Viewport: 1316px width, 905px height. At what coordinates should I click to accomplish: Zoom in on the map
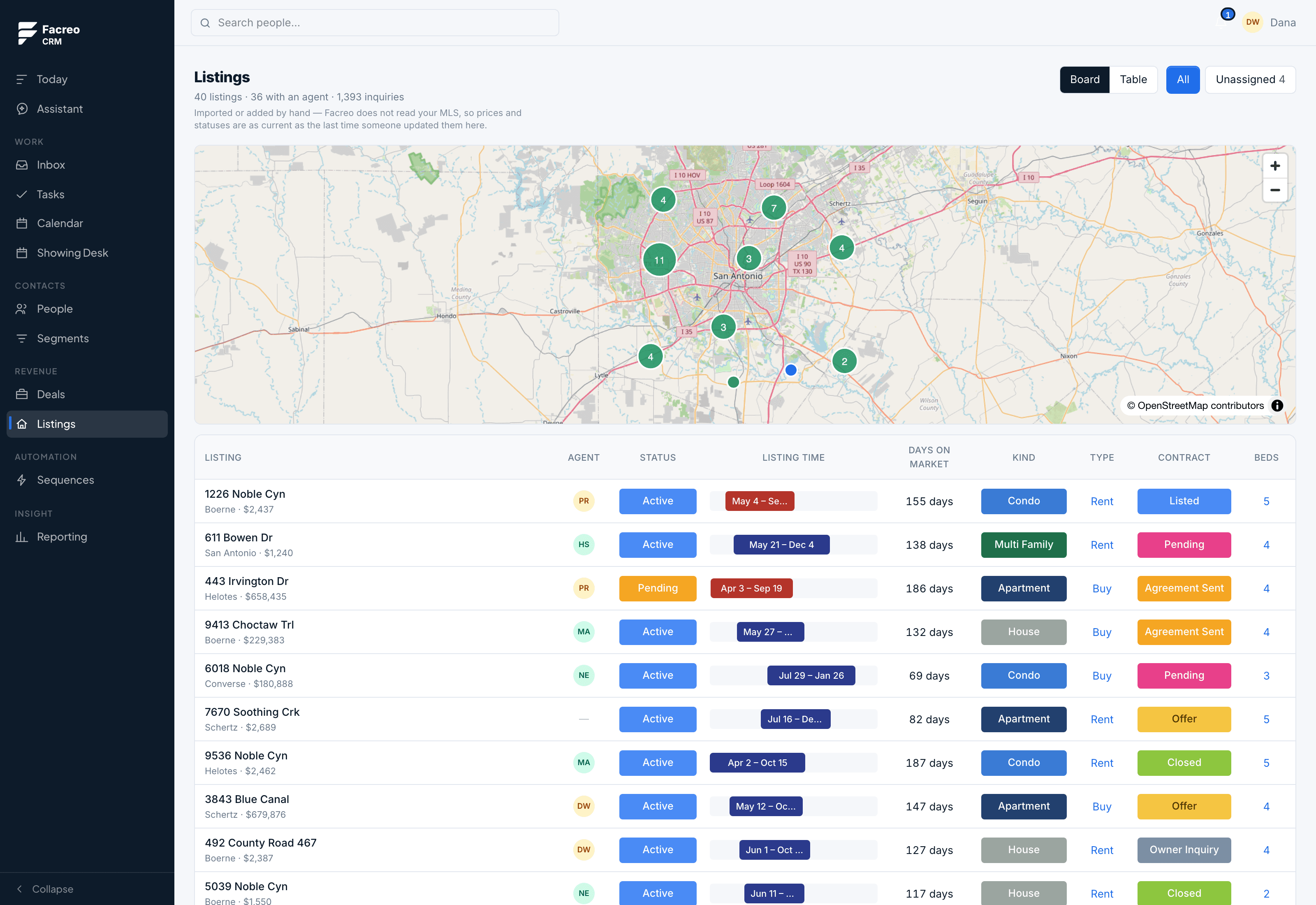click(x=1275, y=166)
